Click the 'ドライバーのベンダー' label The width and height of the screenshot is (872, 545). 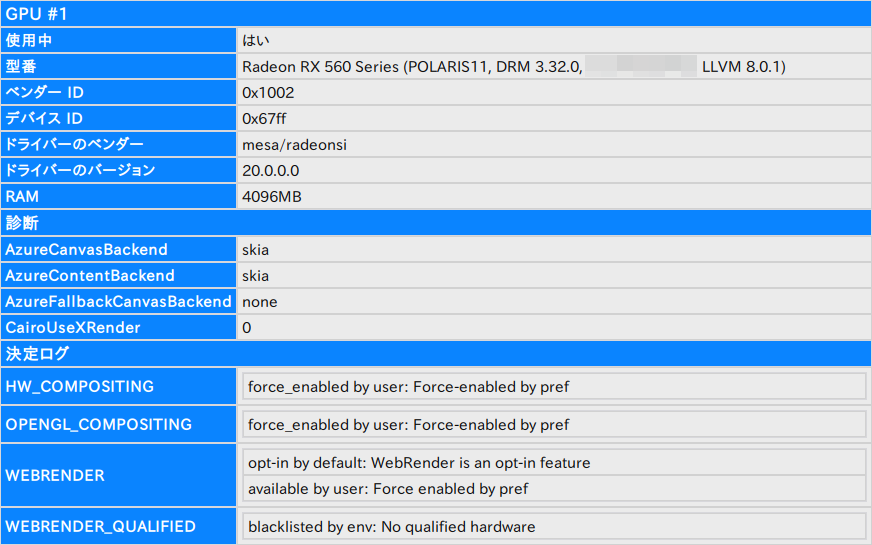click(118, 145)
